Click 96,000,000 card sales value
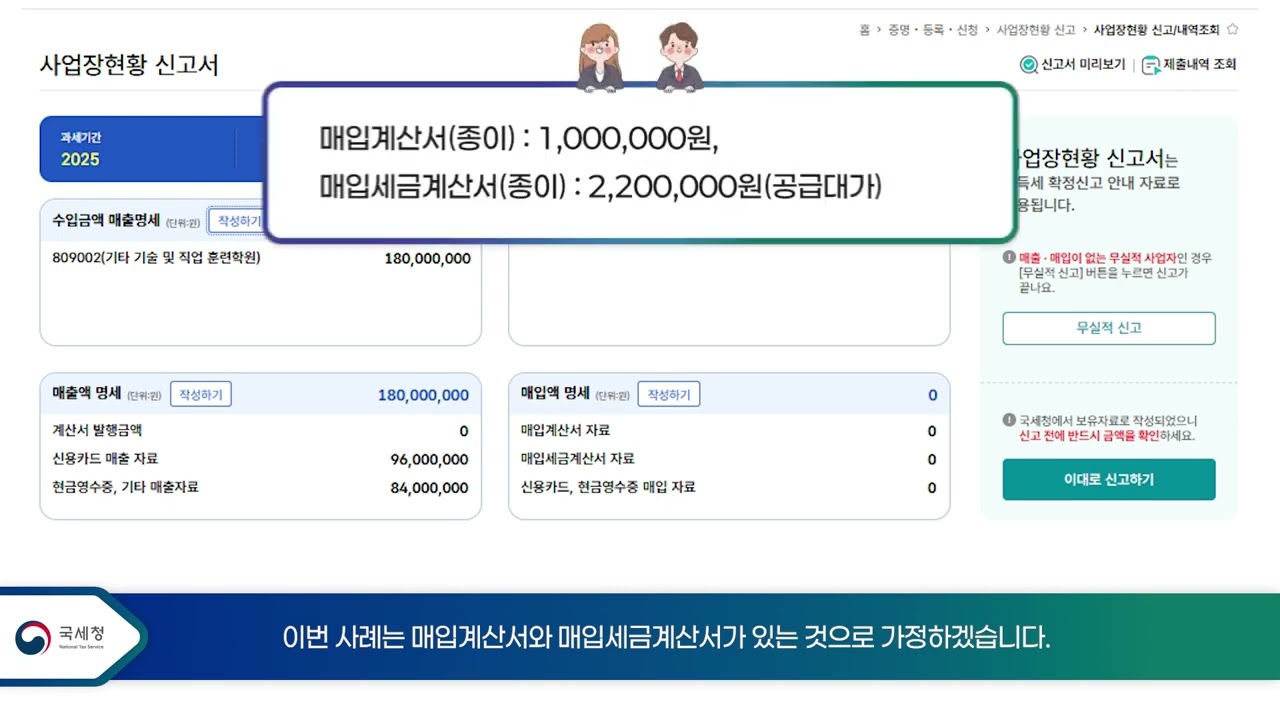This screenshot has width=1280, height=720. pyautogui.click(x=429, y=460)
